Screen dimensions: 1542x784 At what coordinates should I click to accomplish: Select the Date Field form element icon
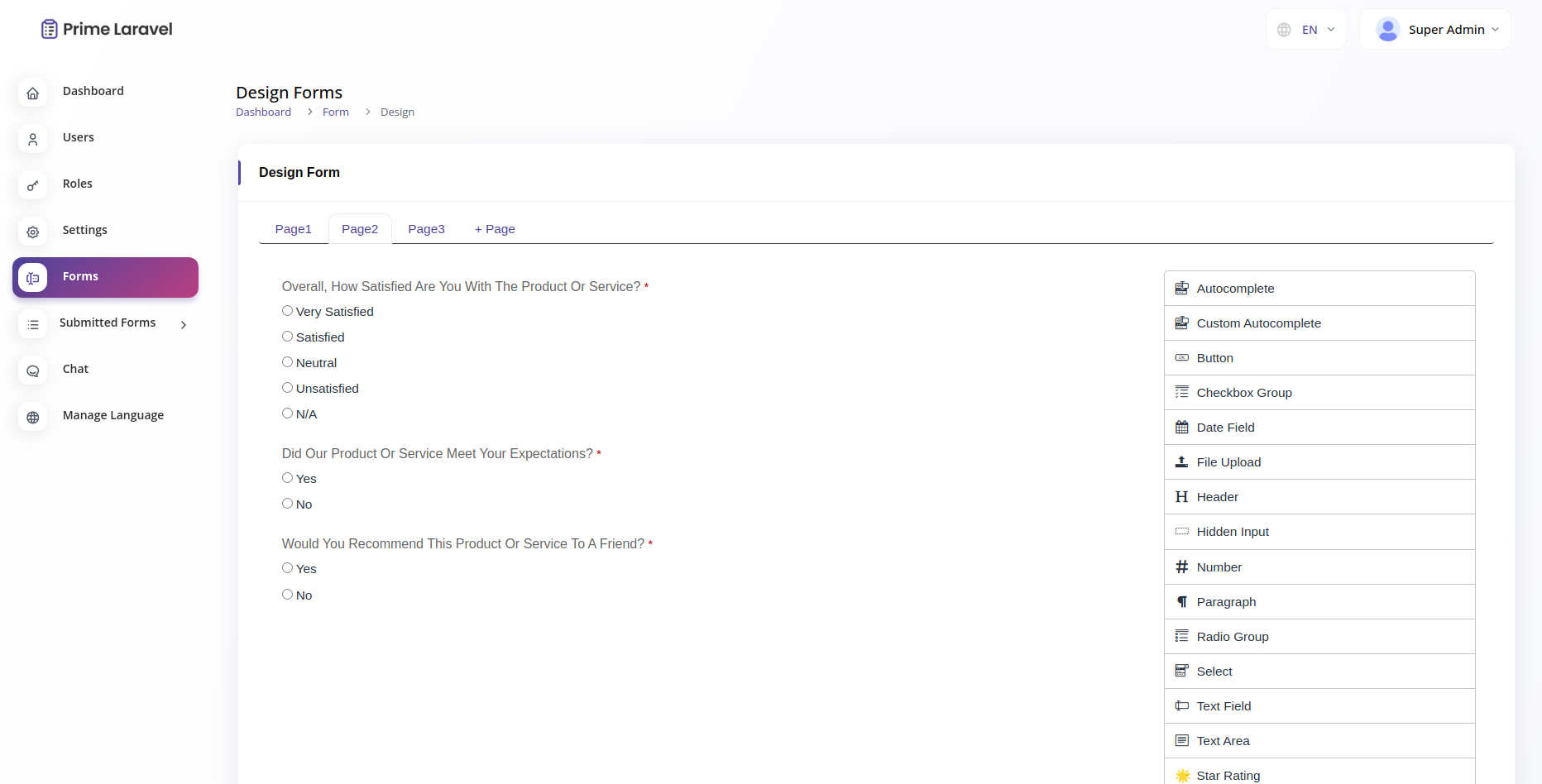coord(1182,427)
